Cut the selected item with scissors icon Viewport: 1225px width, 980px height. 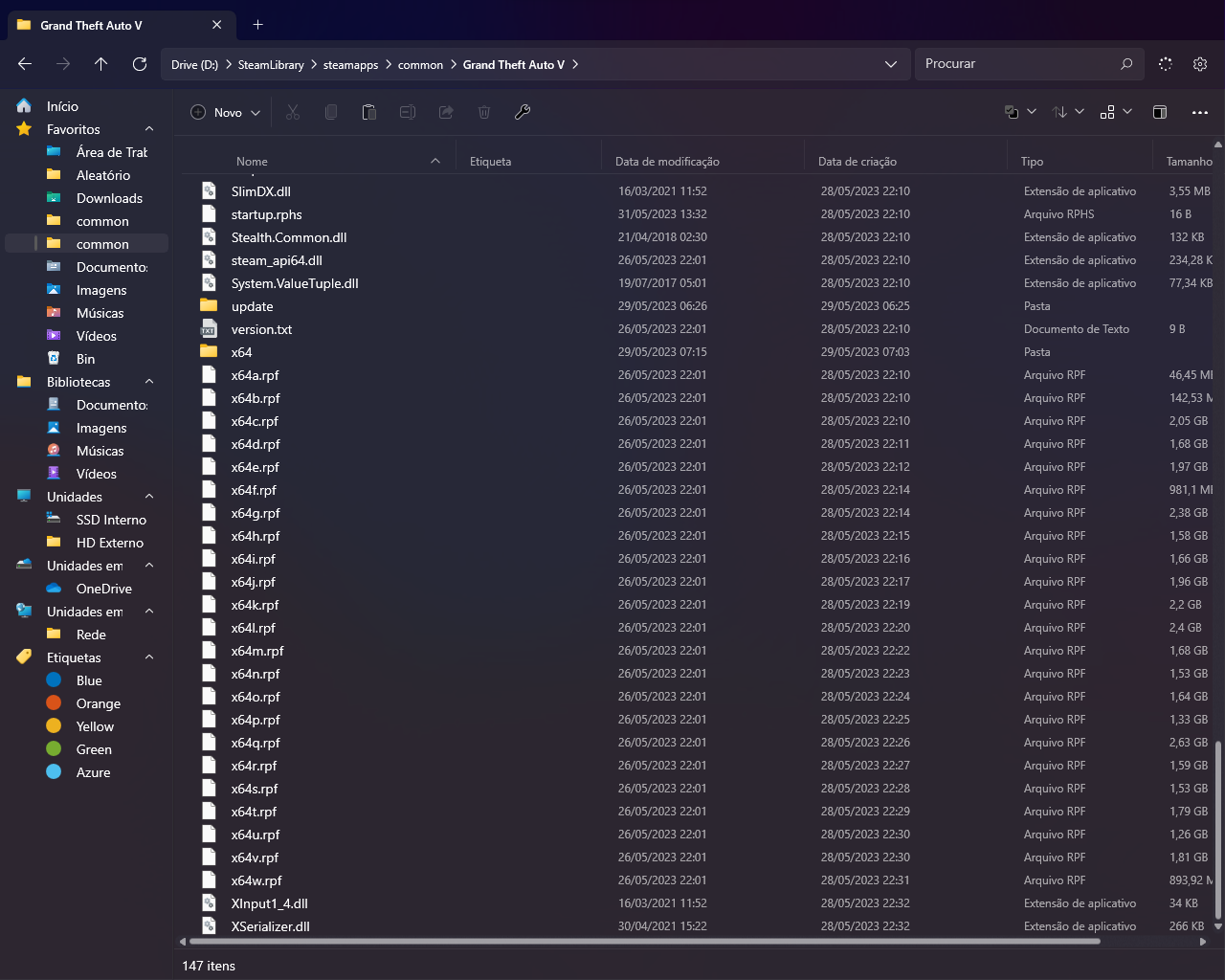pyautogui.click(x=293, y=112)
